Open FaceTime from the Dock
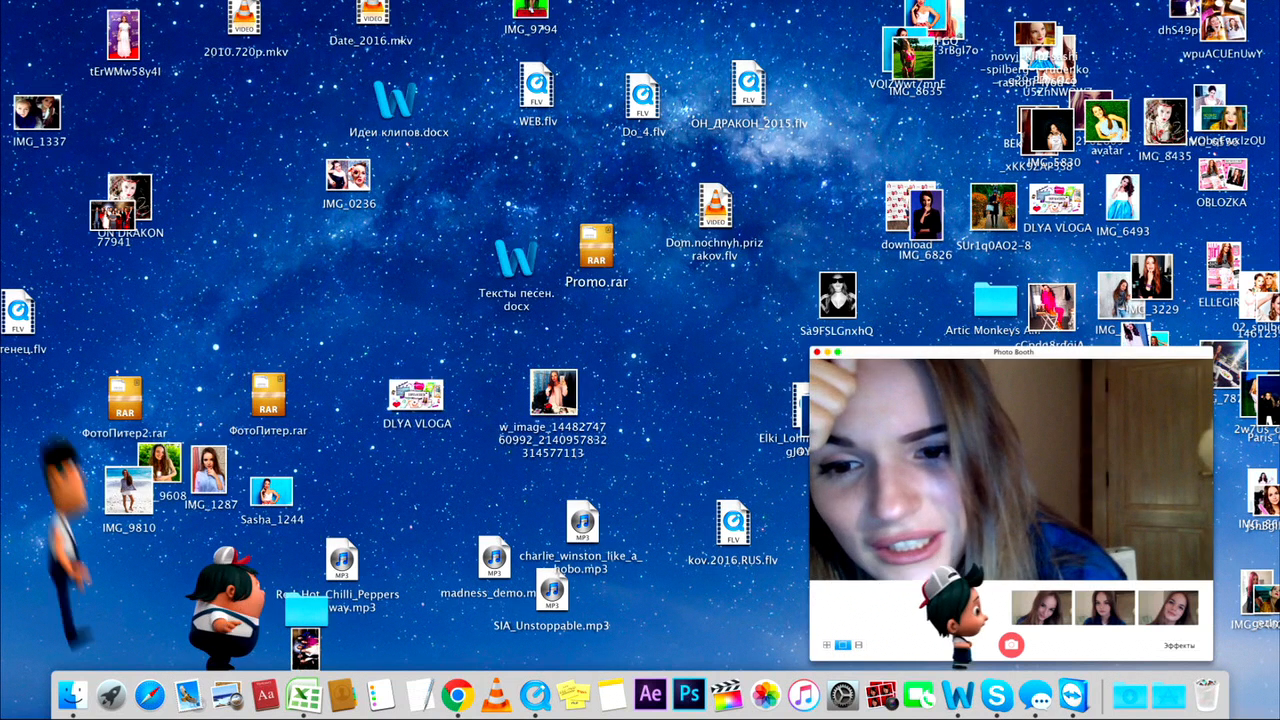This screenshot has height=720, width=1280. 919,695
